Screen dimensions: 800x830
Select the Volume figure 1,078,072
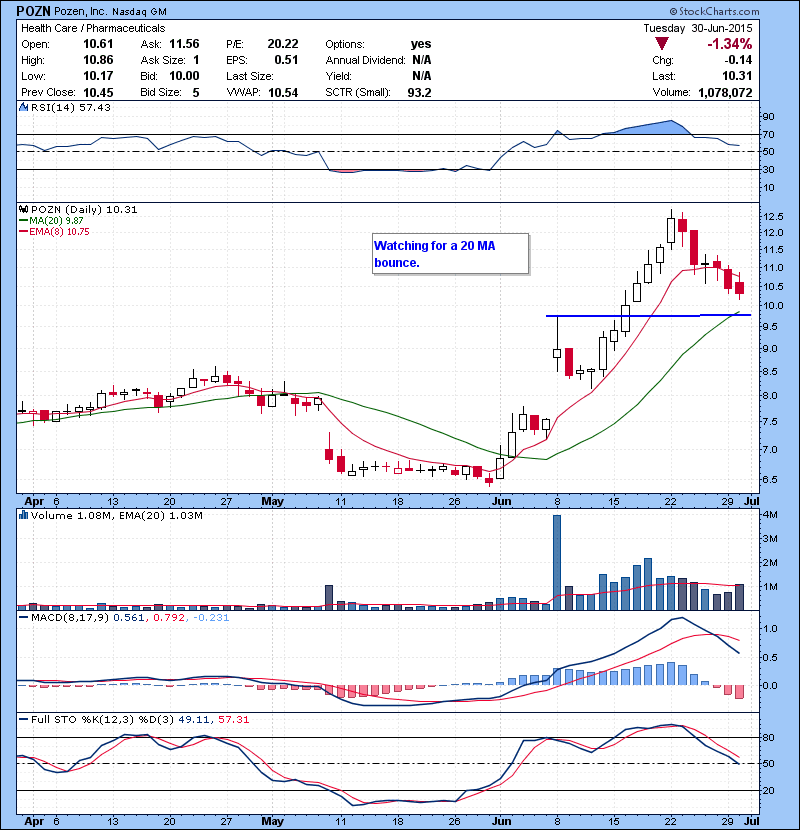725,93
